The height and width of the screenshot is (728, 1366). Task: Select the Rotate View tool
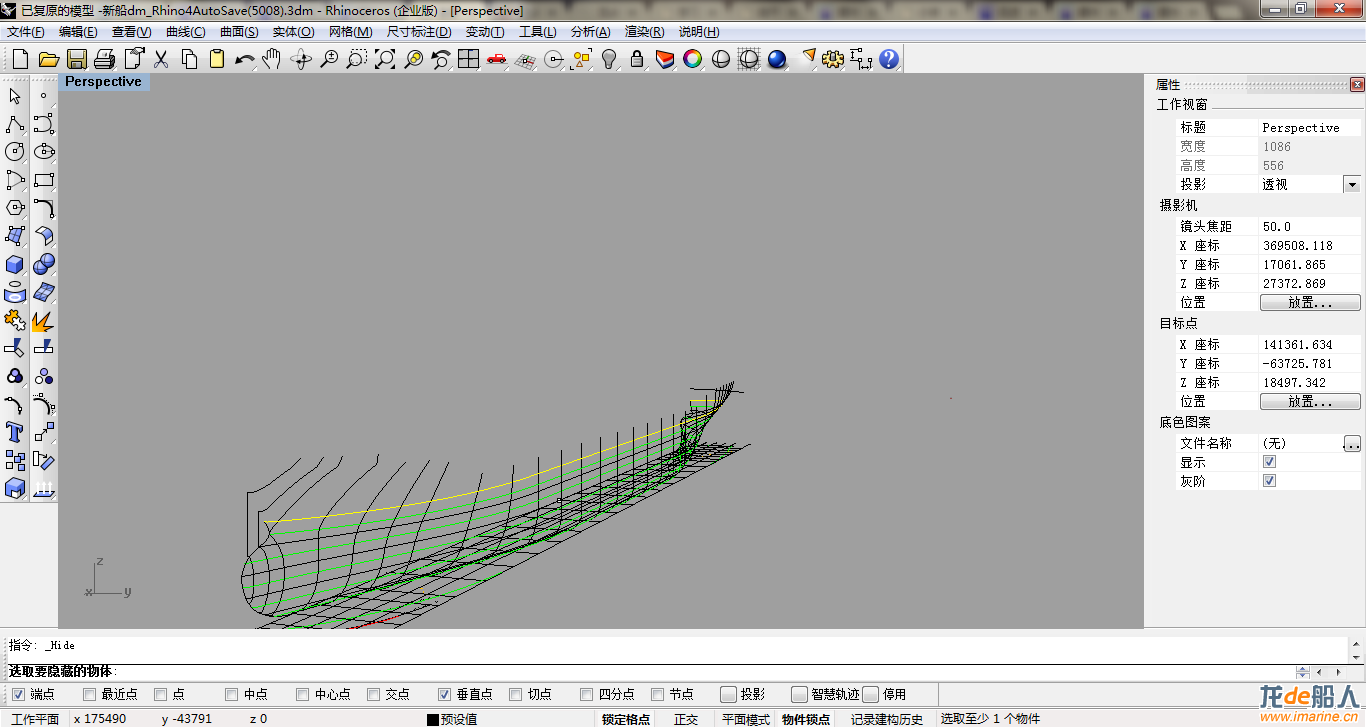click(x=301, y=59)
